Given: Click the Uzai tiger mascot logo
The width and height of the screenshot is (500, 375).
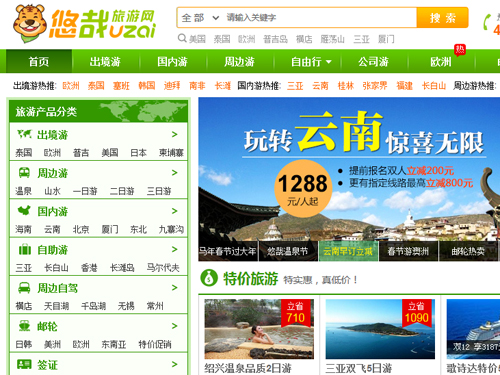Looking at the screenshot, I should coord(30,23).
